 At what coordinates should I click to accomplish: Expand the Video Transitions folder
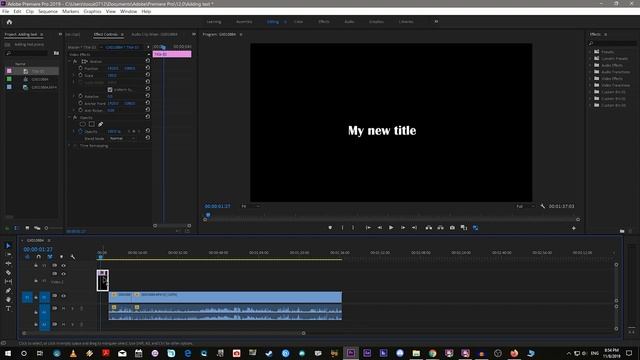pos(590,85)
